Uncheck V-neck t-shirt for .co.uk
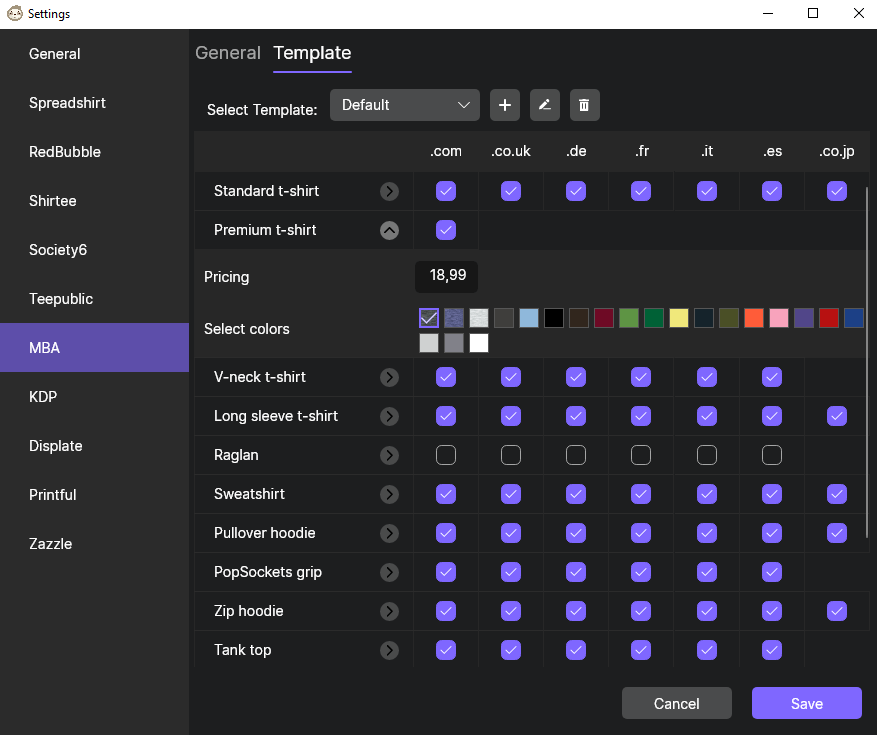 point(511,378)
